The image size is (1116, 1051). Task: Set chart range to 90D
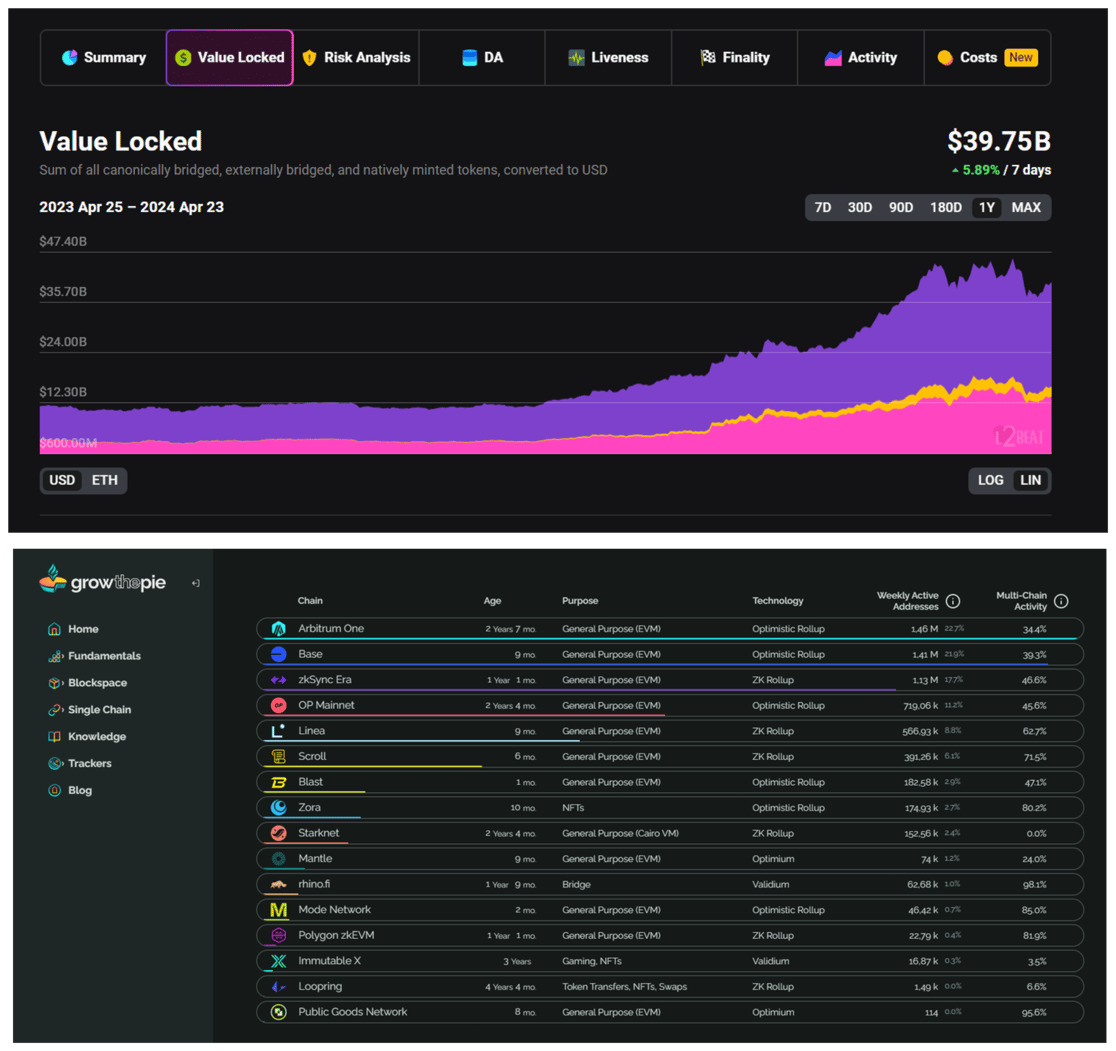click(900, 208)
